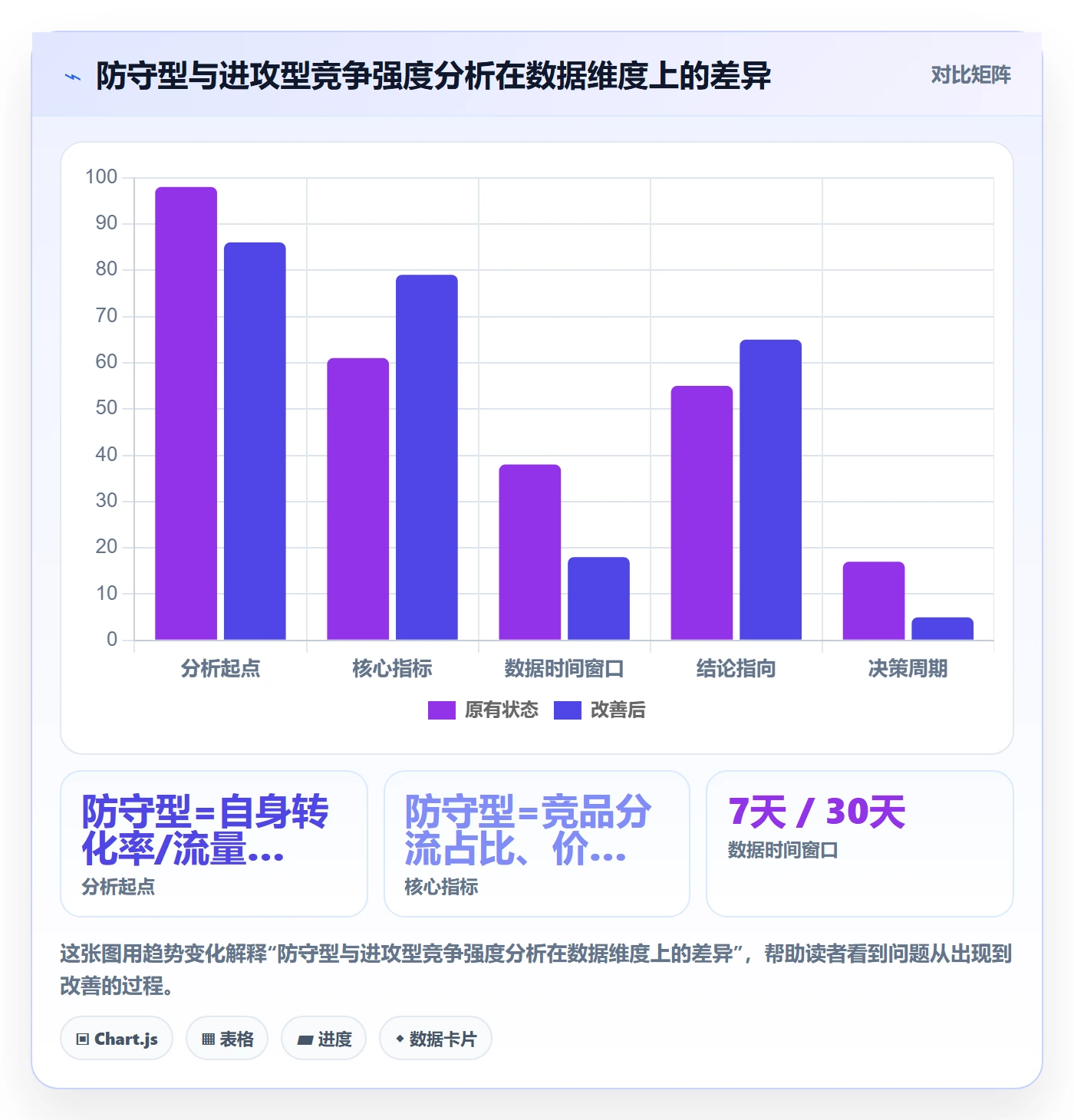Click the 数据时间窗口 x-axis label
This screenshot has height=1120, width=1074.
pos(564,669)
